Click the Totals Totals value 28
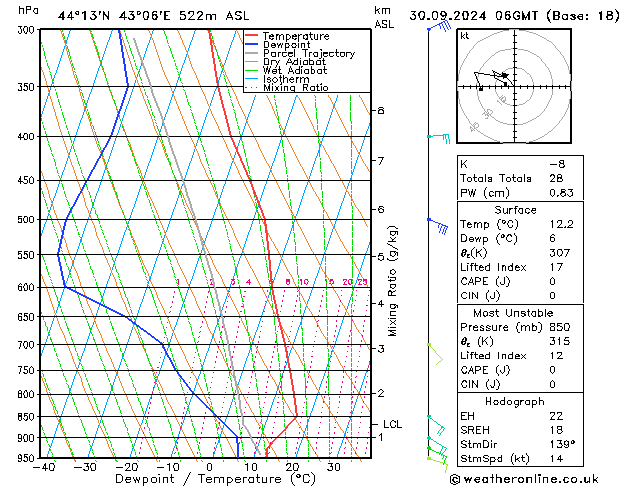Image resolution: width=629 pixels, height=486 pixels. pyautogui.click(x=556, y=178)
